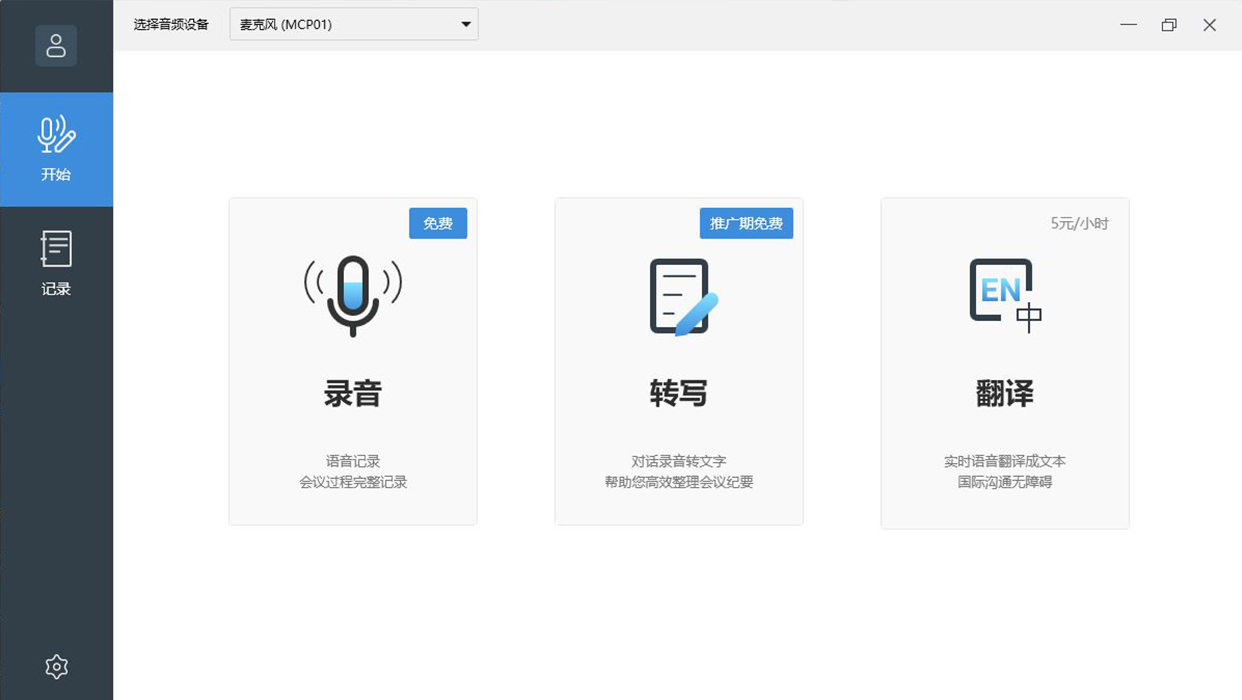Click the 对话录音转文字 text
This screenshot has width=1242, height=700.
point(679,461)
